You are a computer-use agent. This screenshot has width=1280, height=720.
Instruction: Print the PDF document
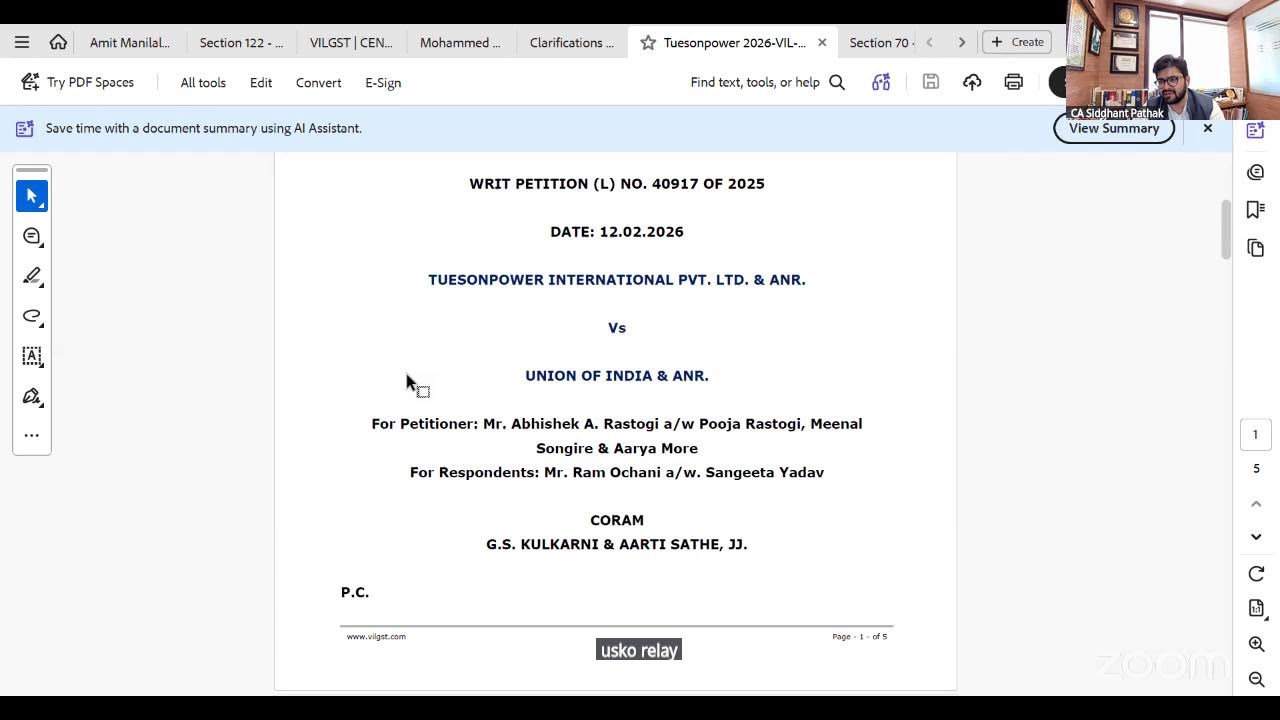click(x=1014, y=82)
